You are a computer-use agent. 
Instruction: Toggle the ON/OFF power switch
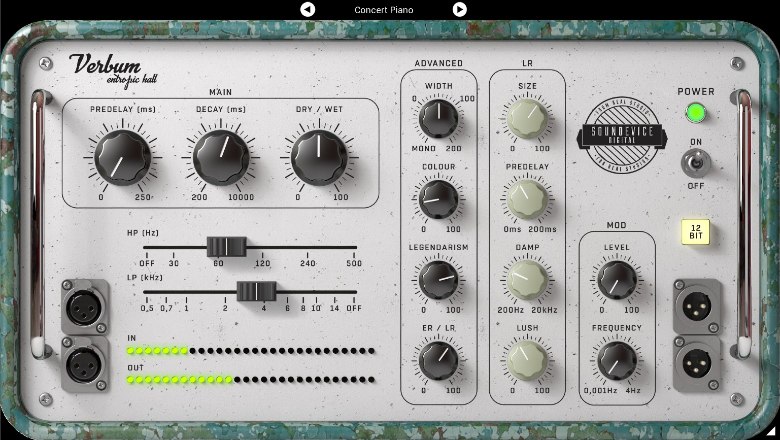[x=695, y=162]
